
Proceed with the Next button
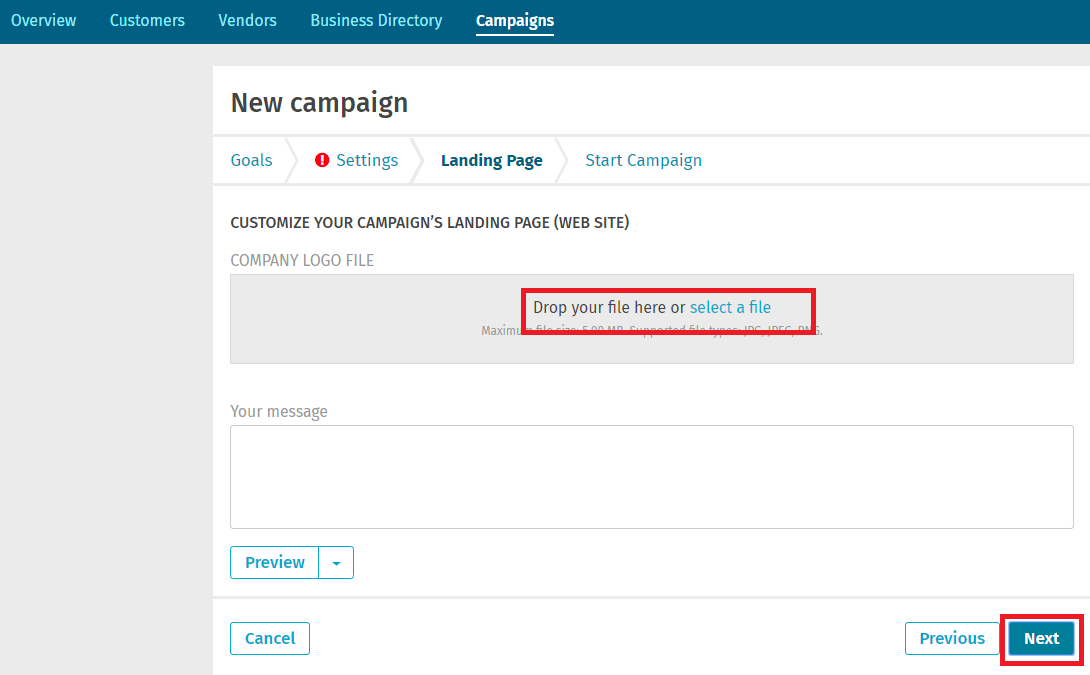click(1041, 638)
